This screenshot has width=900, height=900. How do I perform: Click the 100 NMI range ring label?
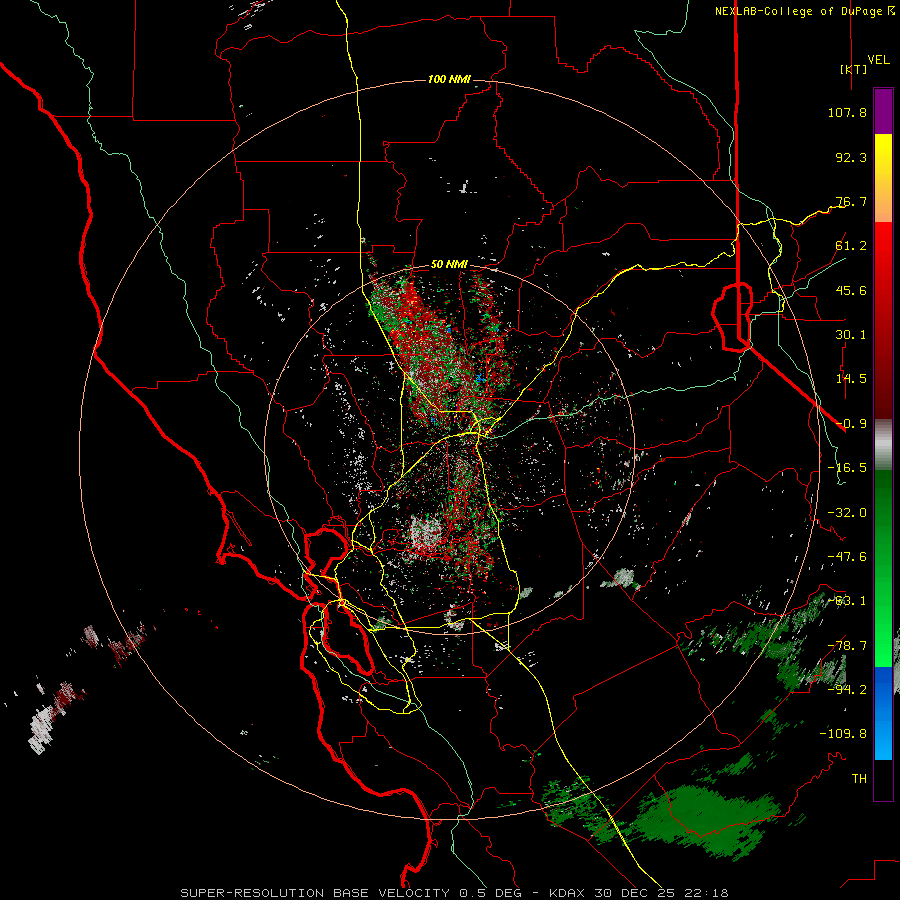coord(449,79)
